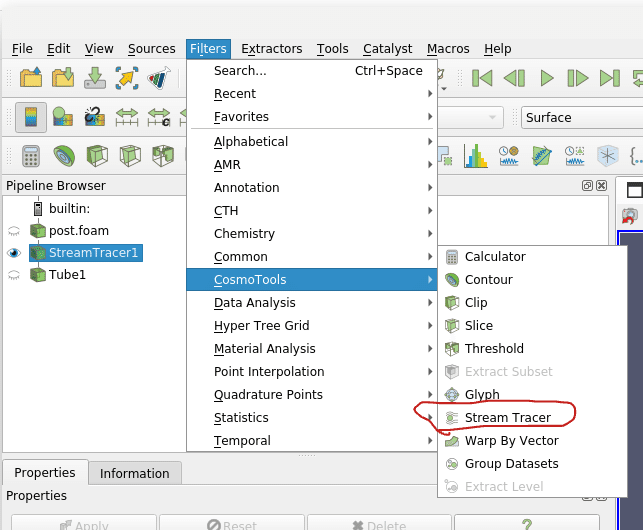Open the Surface representation dropdown
643x530 pixels.
582,118
